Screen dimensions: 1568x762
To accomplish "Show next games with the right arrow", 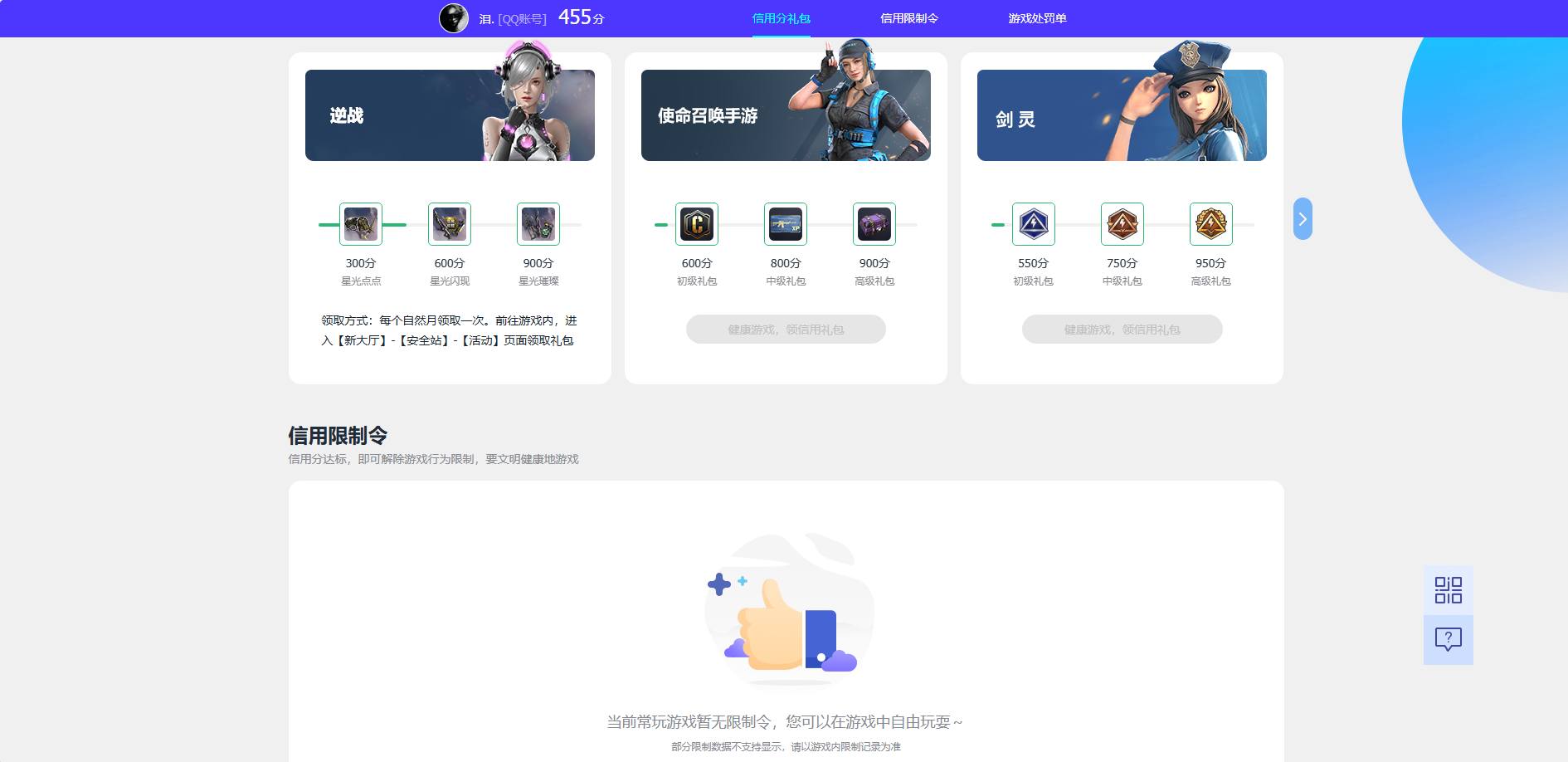I will tap(1303, 219).
